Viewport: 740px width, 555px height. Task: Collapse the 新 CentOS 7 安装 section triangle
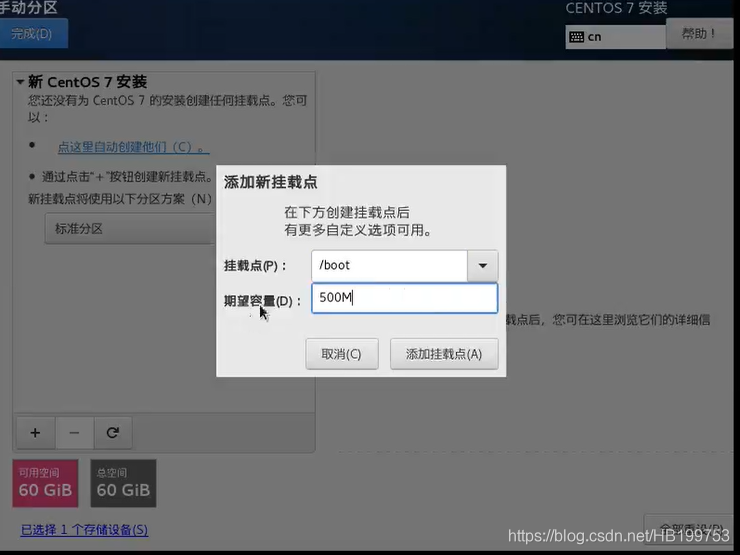pyautogui.click(x=20, y=82)
